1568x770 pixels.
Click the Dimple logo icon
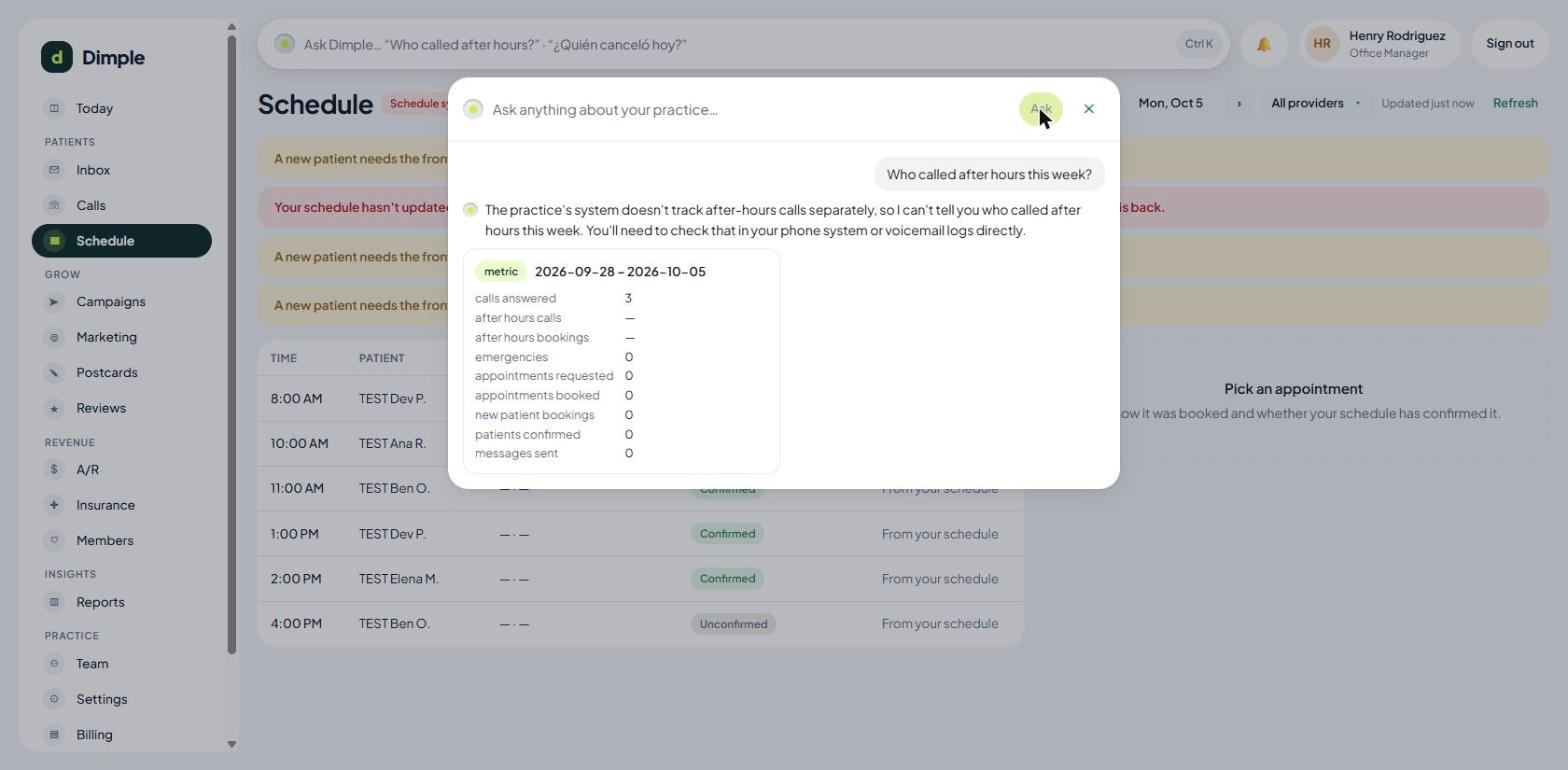57,57
